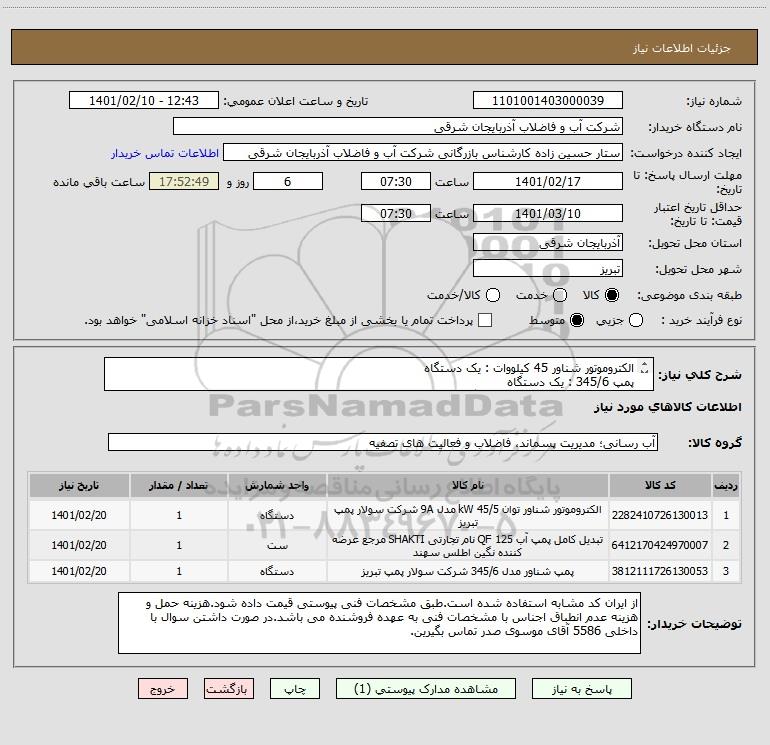The height and width of the screenshot is (745, 770).
Task: Click the کد کالا column header
Action: tap(660, 485)
